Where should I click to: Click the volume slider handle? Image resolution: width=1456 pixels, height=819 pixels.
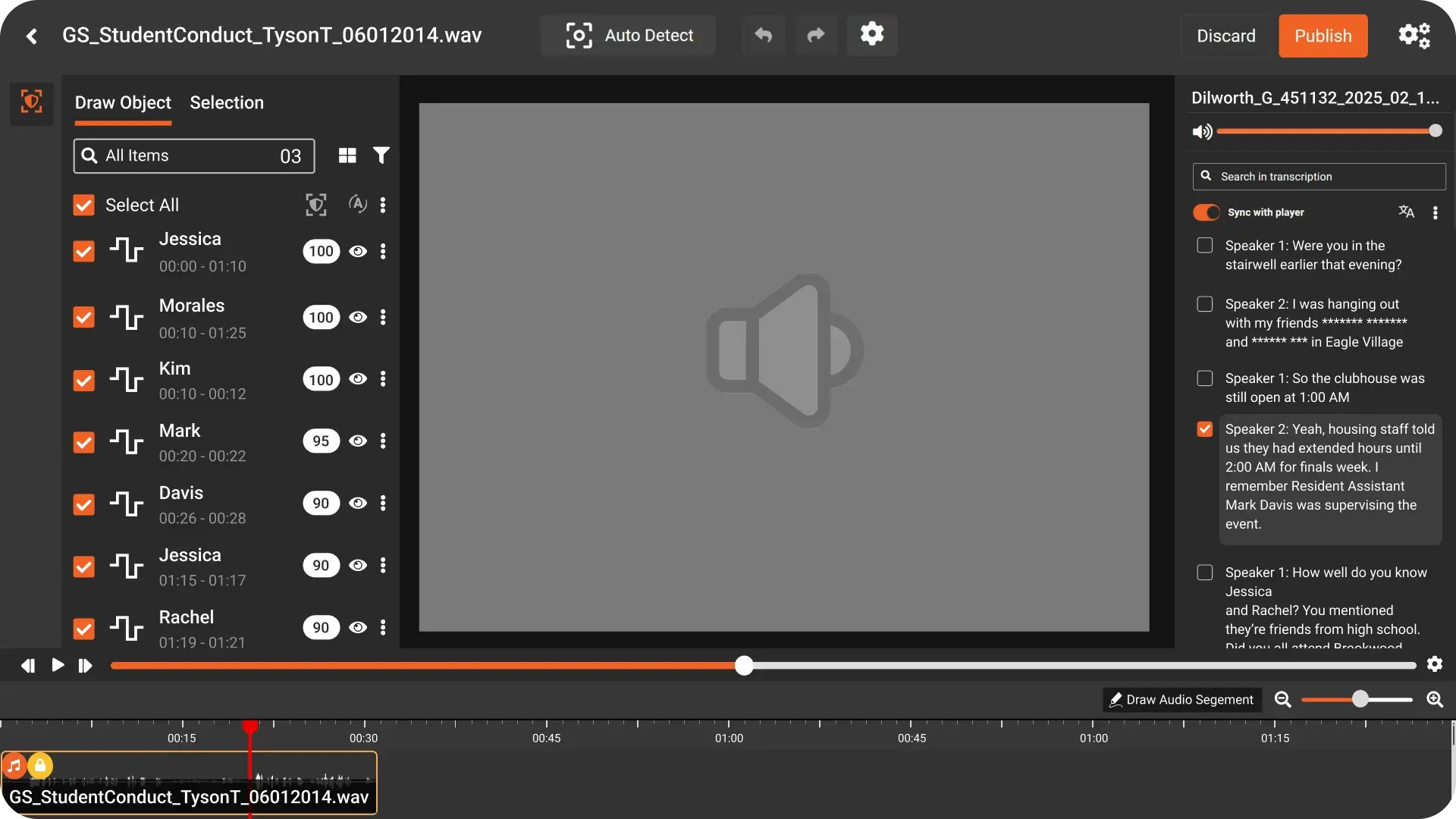coord(1435,131)
